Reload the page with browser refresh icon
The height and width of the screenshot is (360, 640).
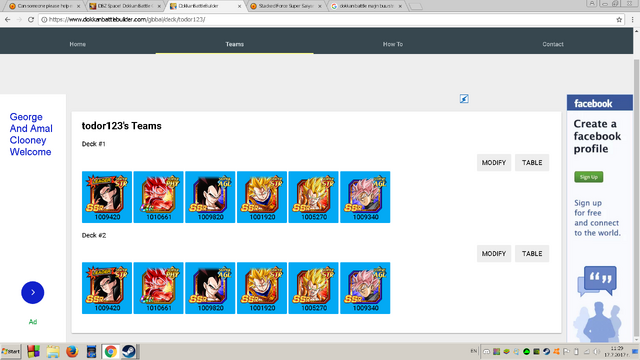pos(31,19)
